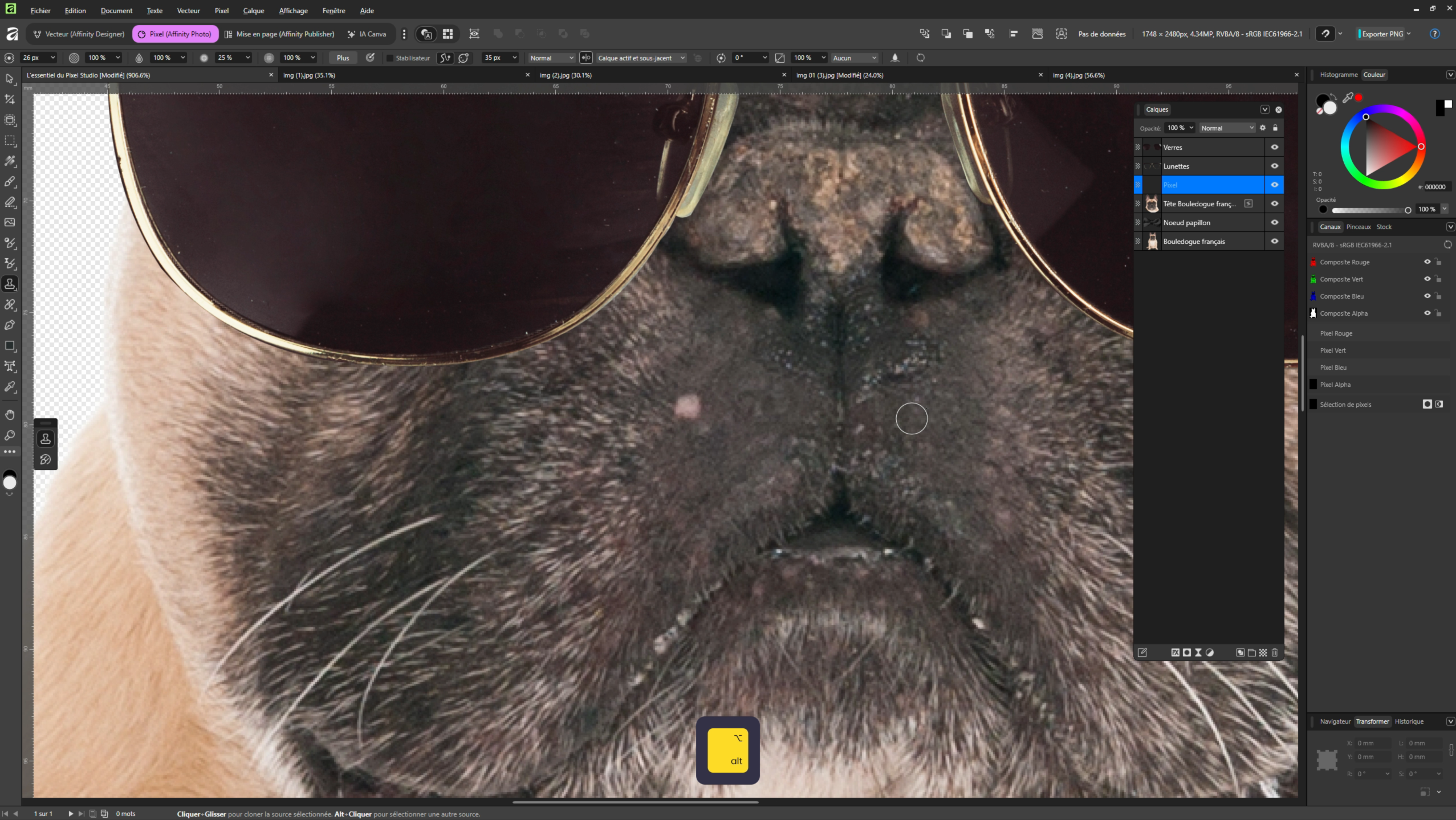Switch to img (2).jpg document tab
The image size is (1456, 820).
(x=566, y=75)
